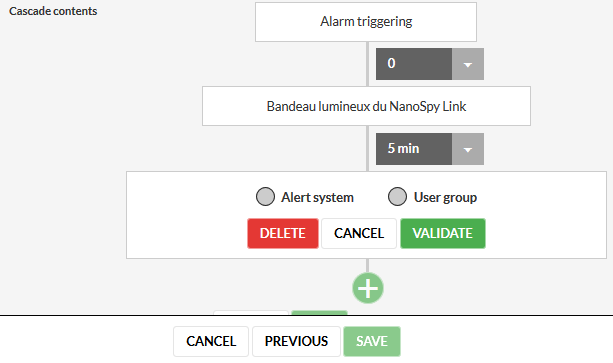Click the 'Alert system' label text
The image size is (613, 363).
click(x=317, y=197)
